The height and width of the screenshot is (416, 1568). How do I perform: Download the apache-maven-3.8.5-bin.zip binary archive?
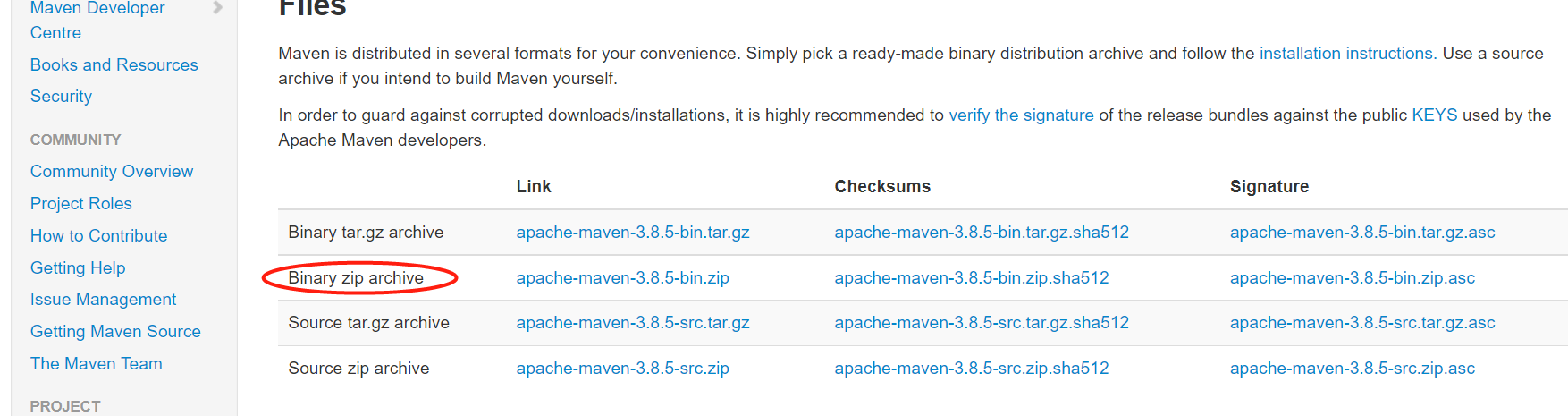(622, 277)
